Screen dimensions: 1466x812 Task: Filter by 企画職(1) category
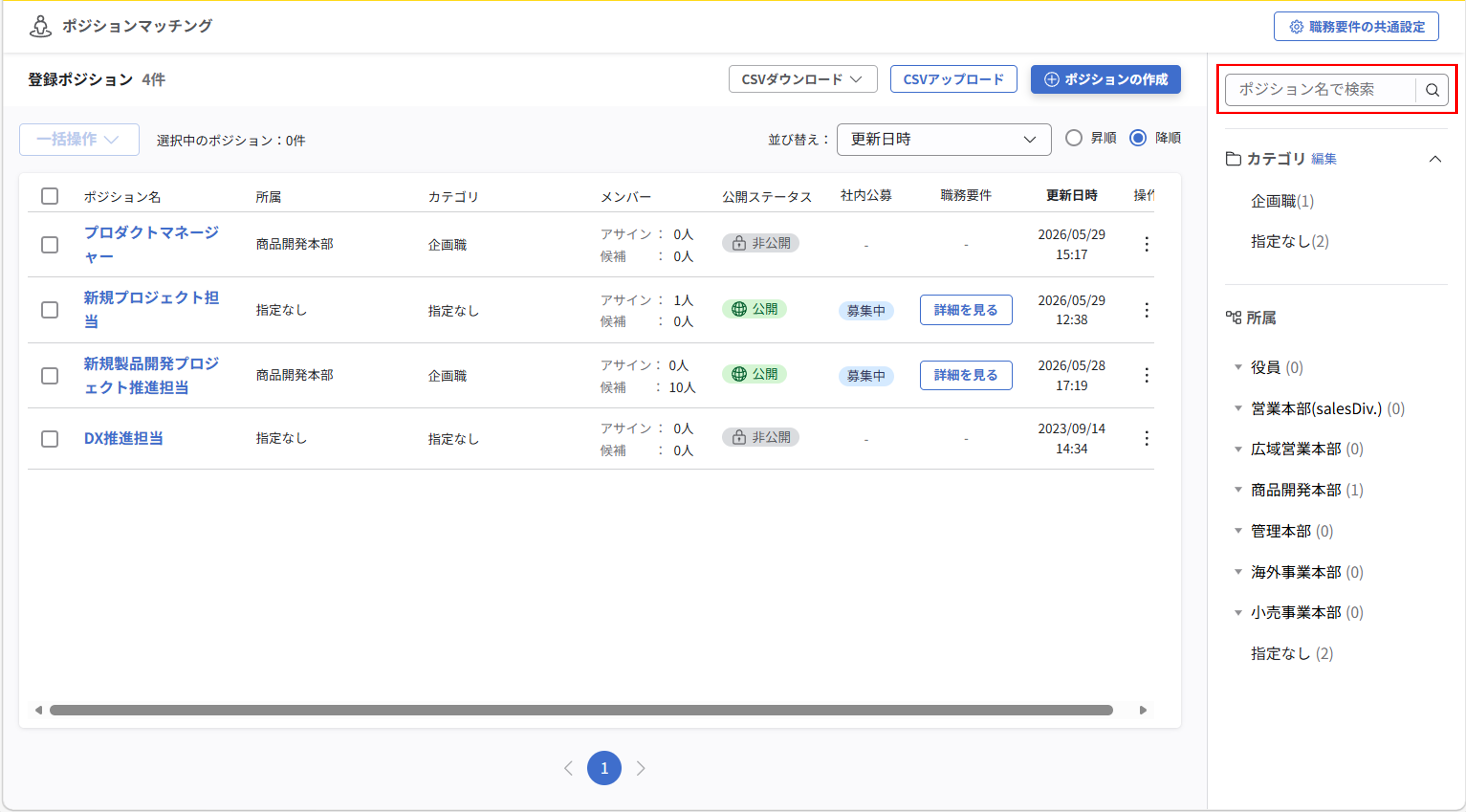1282,201
